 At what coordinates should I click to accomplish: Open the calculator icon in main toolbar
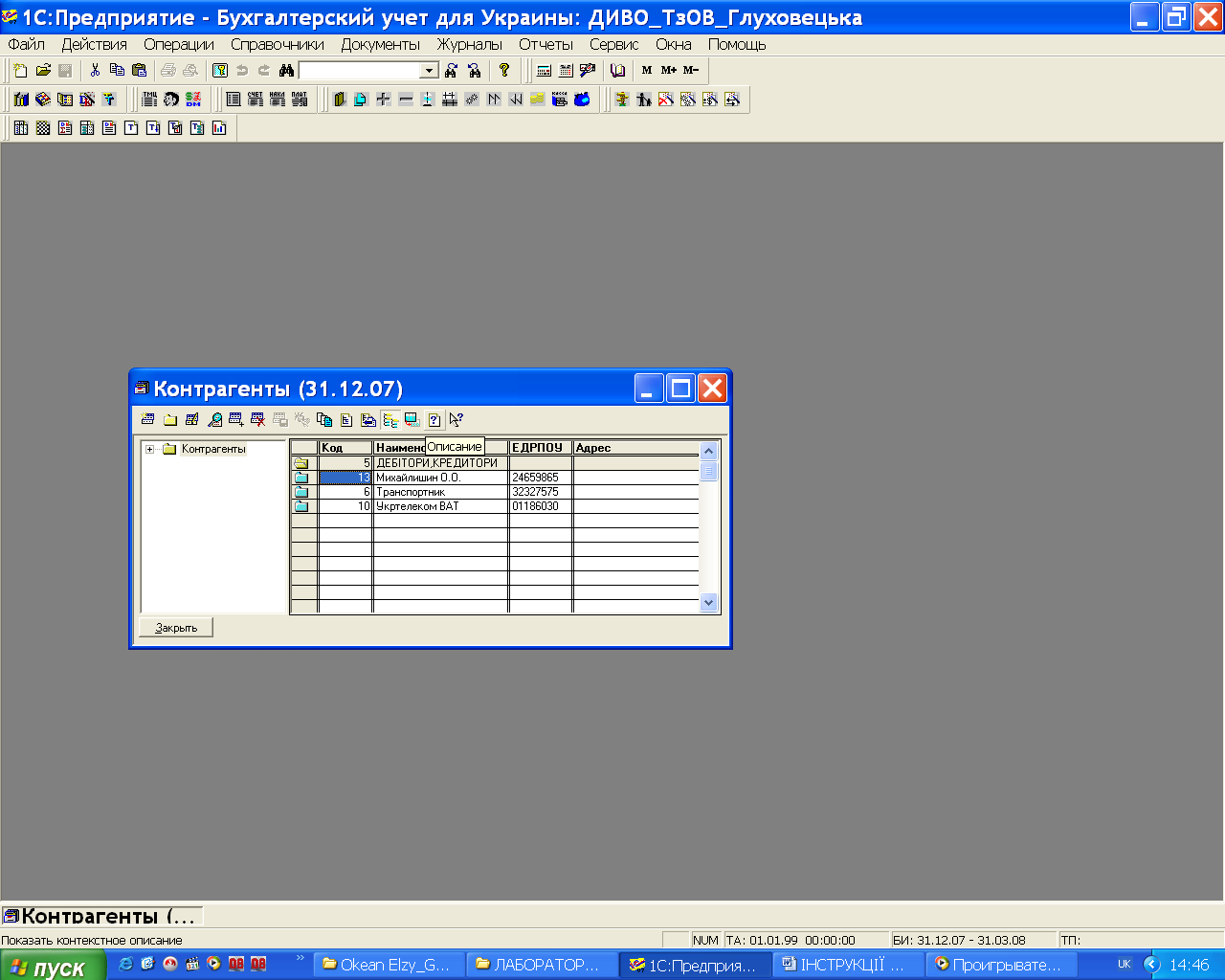[544, 71]
